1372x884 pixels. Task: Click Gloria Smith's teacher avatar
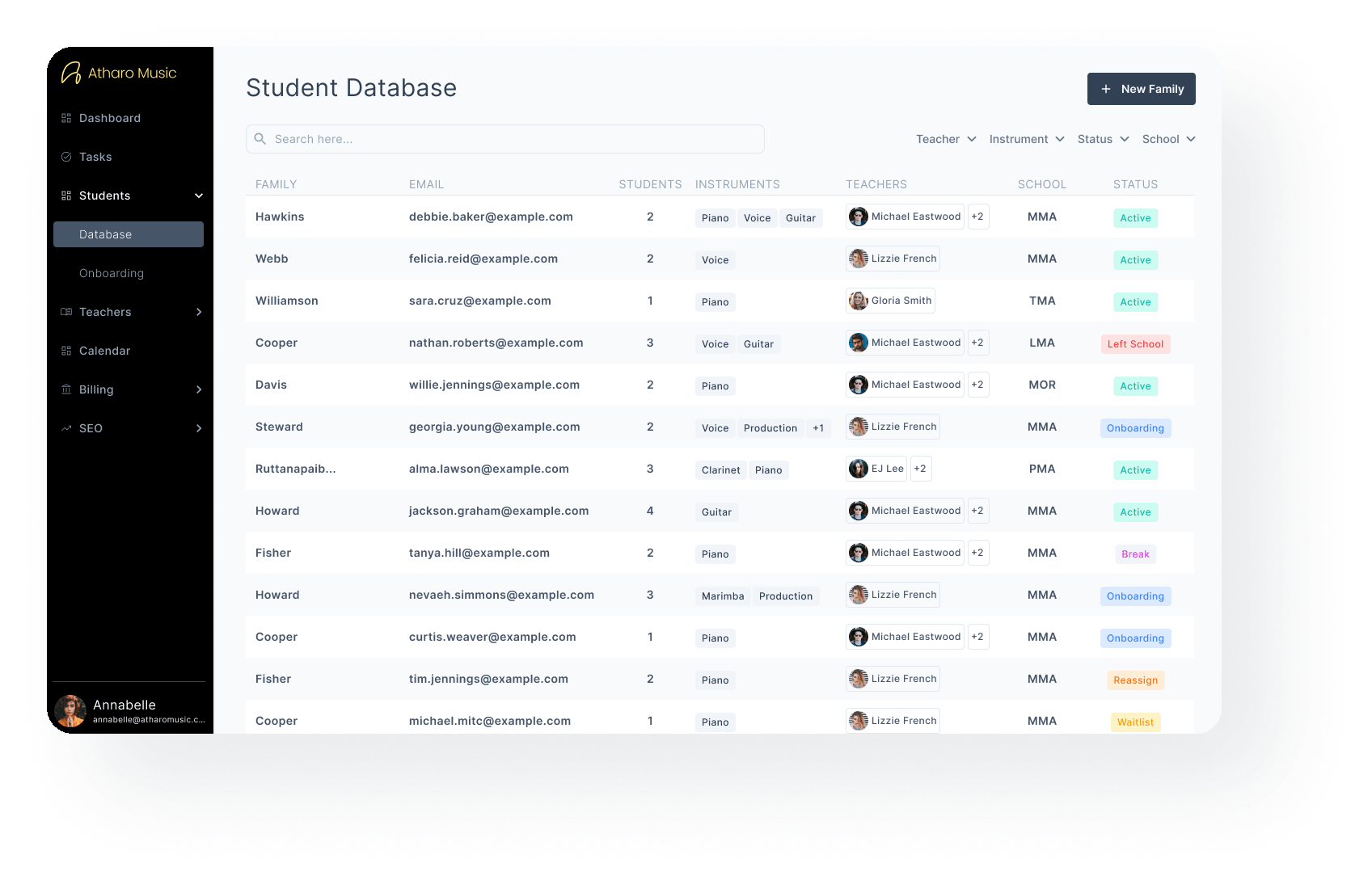(859, 301)
